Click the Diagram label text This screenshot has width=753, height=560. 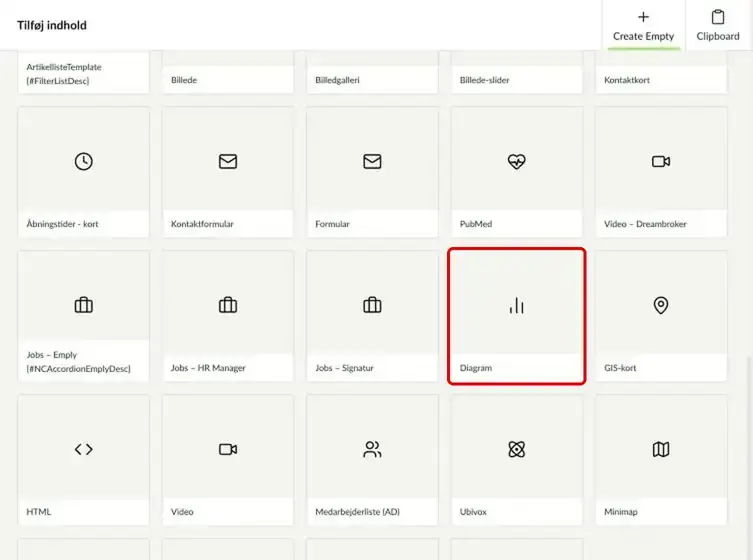(x=476, y=368)
